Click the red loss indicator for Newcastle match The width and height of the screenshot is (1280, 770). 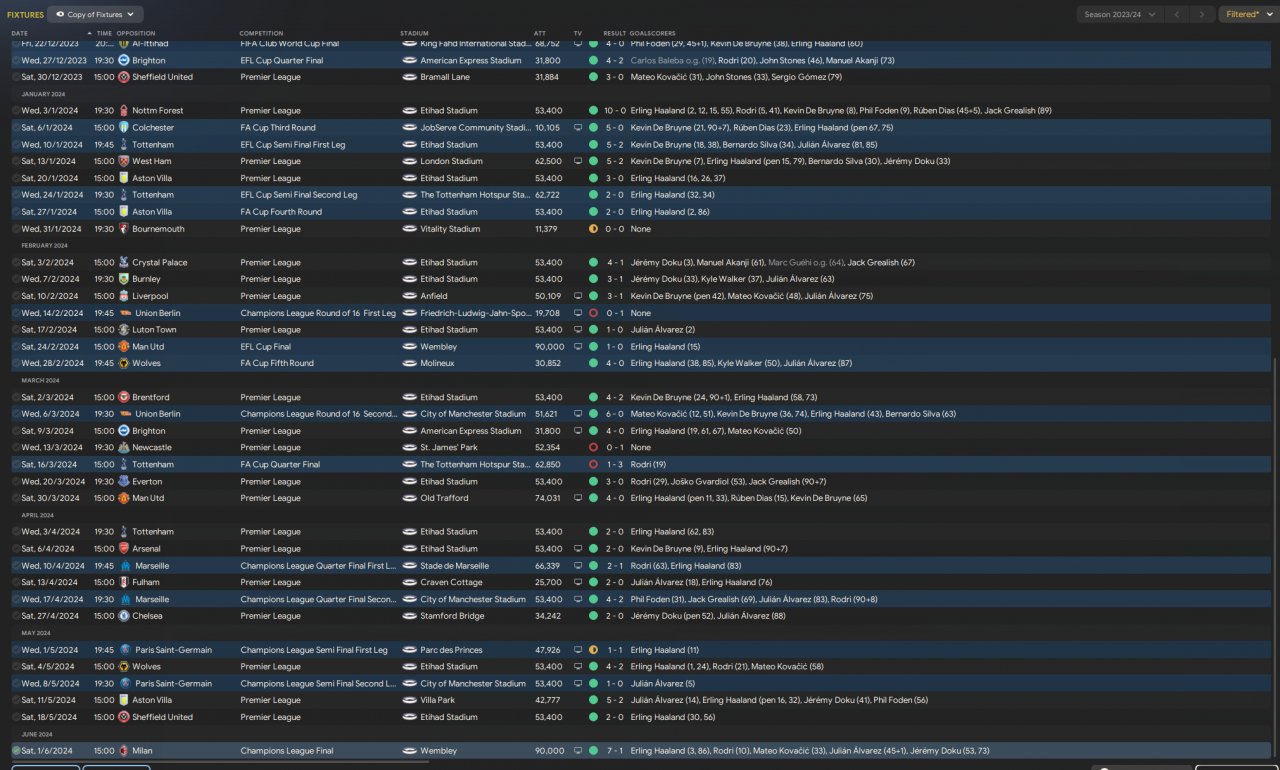click(x=593, y=448)
